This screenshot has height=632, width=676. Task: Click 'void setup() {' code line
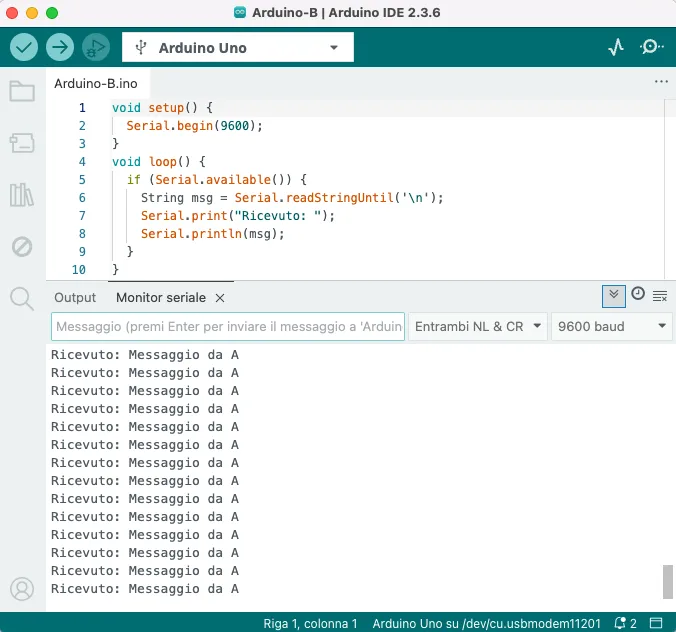coord(162,108)
